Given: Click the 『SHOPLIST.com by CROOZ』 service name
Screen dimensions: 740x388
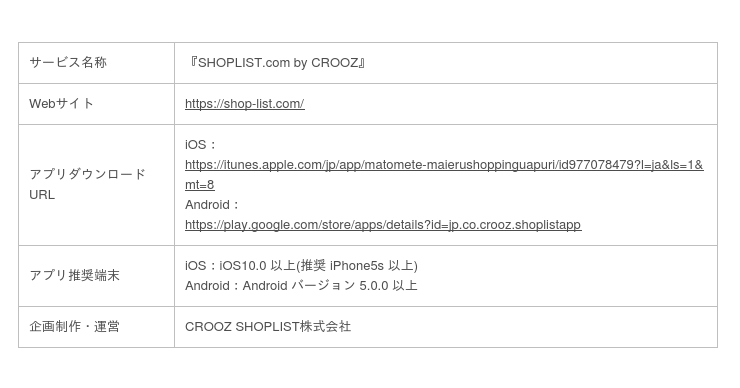Looking at the screenshot, I should (276, 63).
